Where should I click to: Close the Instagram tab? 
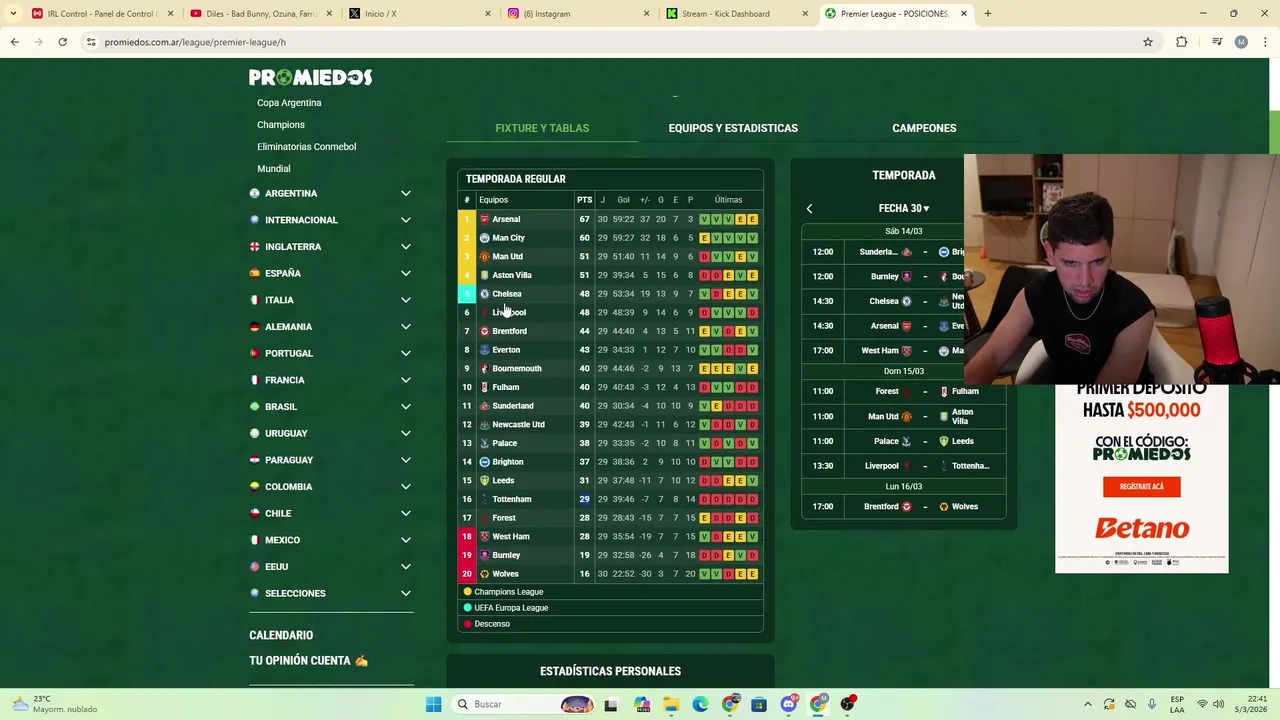(x=646, y=14)
